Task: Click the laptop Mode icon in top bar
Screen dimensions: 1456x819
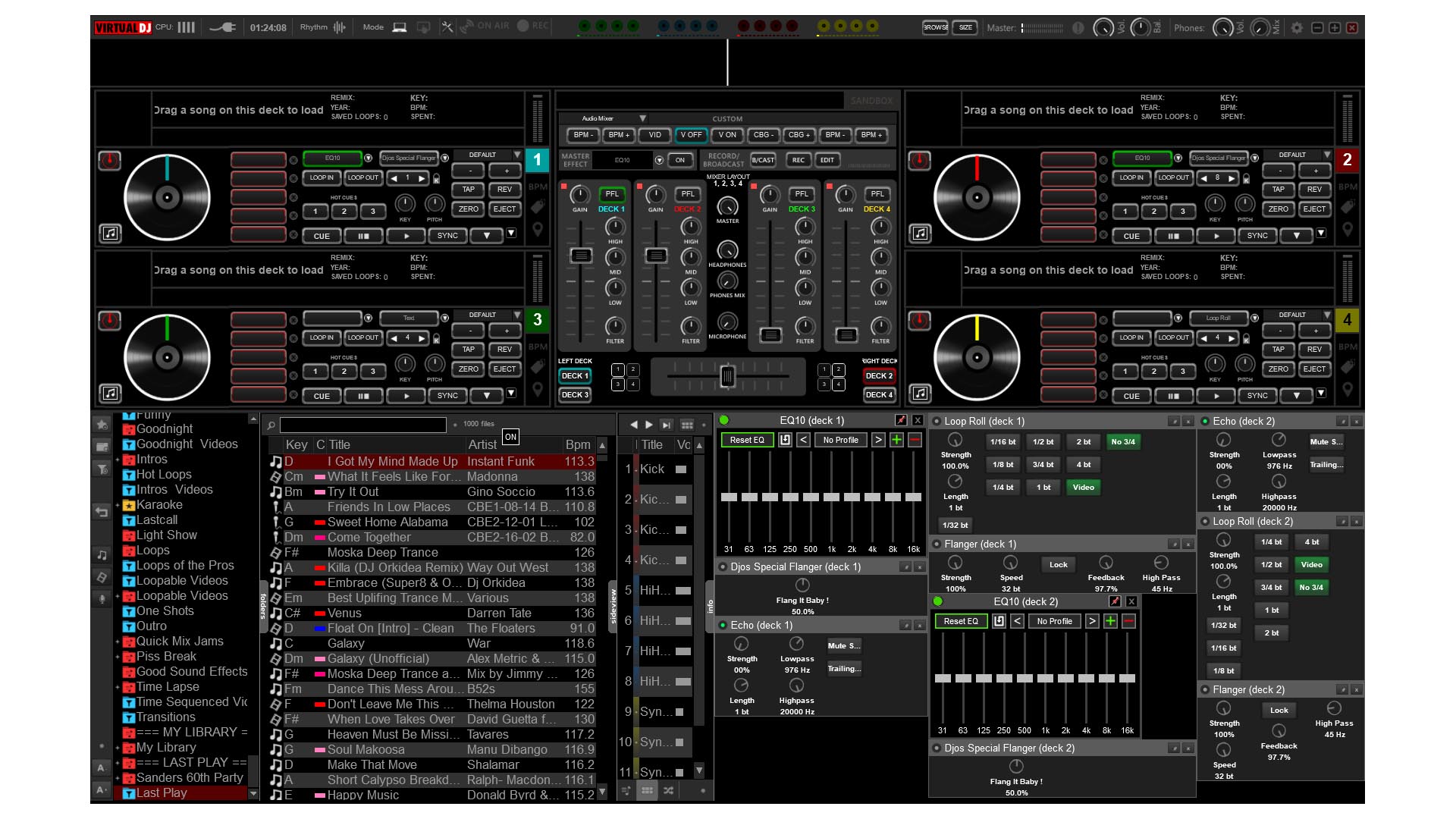Action: (400, 27)
